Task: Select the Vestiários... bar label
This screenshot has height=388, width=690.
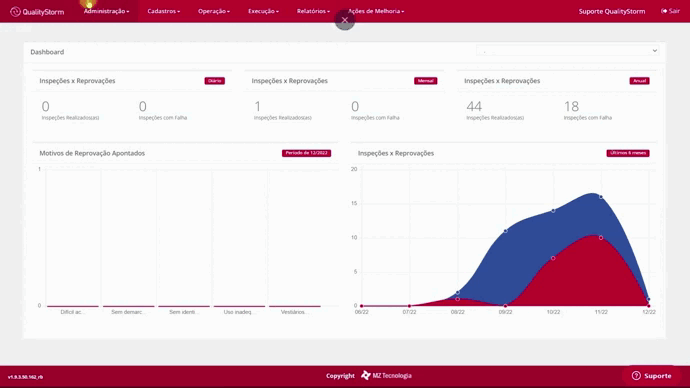Action: 295,312
